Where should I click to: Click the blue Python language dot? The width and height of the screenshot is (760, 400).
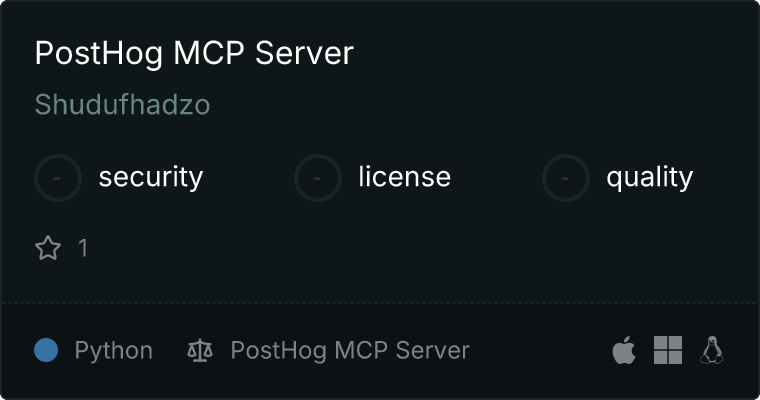[x=46, y=350]
